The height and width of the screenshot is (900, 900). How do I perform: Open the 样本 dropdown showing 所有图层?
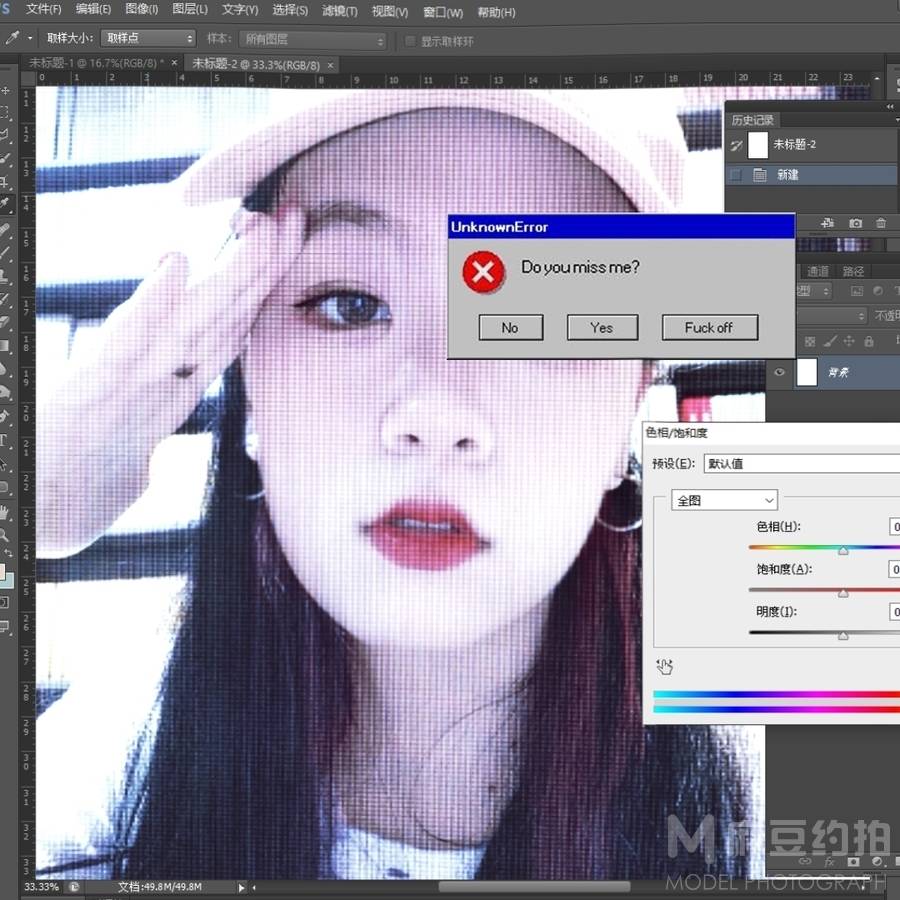point(312,40)
